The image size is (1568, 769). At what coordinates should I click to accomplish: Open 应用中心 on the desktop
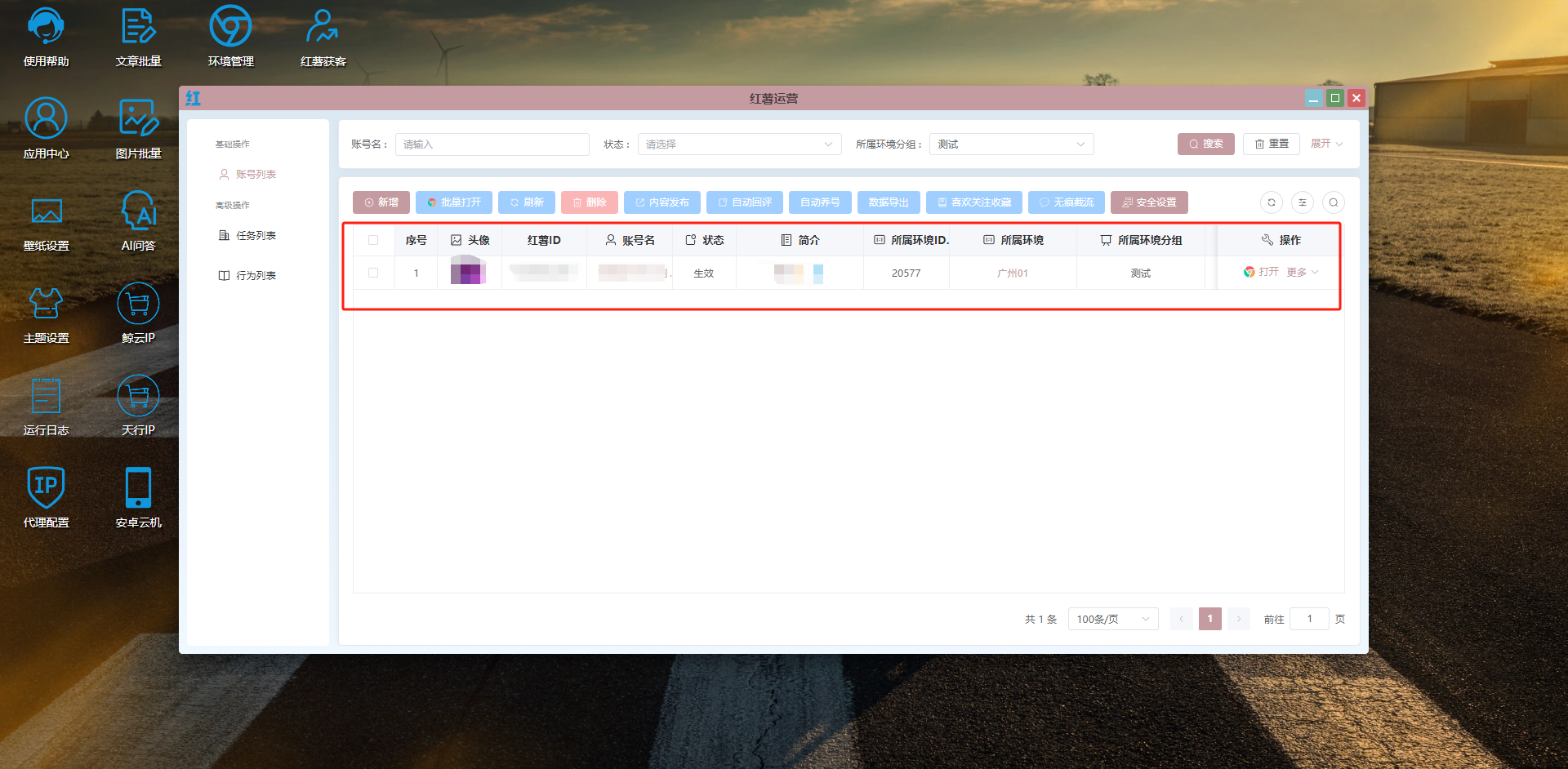coord(46,129)
